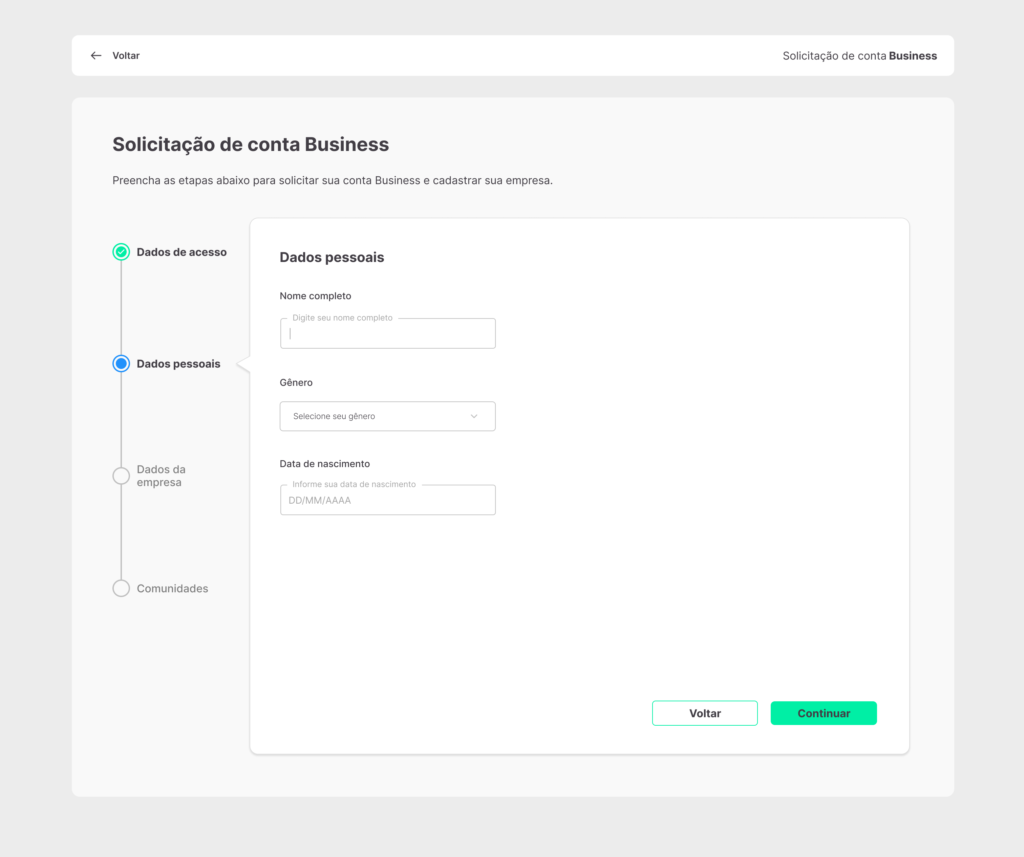
Task: Go to the Dados de acesso step
Action: 182,252
